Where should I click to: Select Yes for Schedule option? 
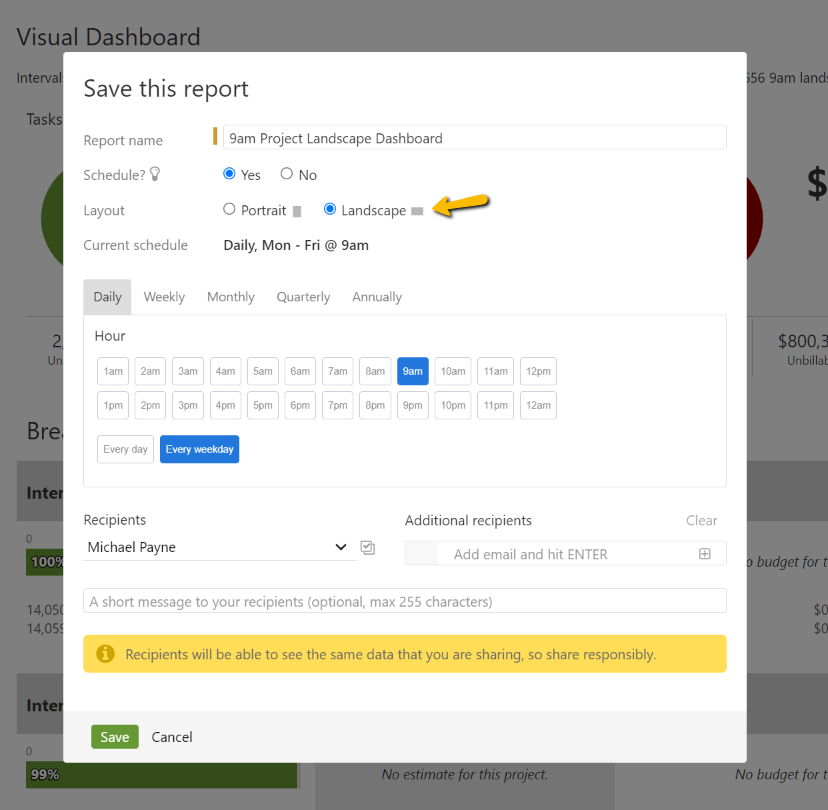230,174
